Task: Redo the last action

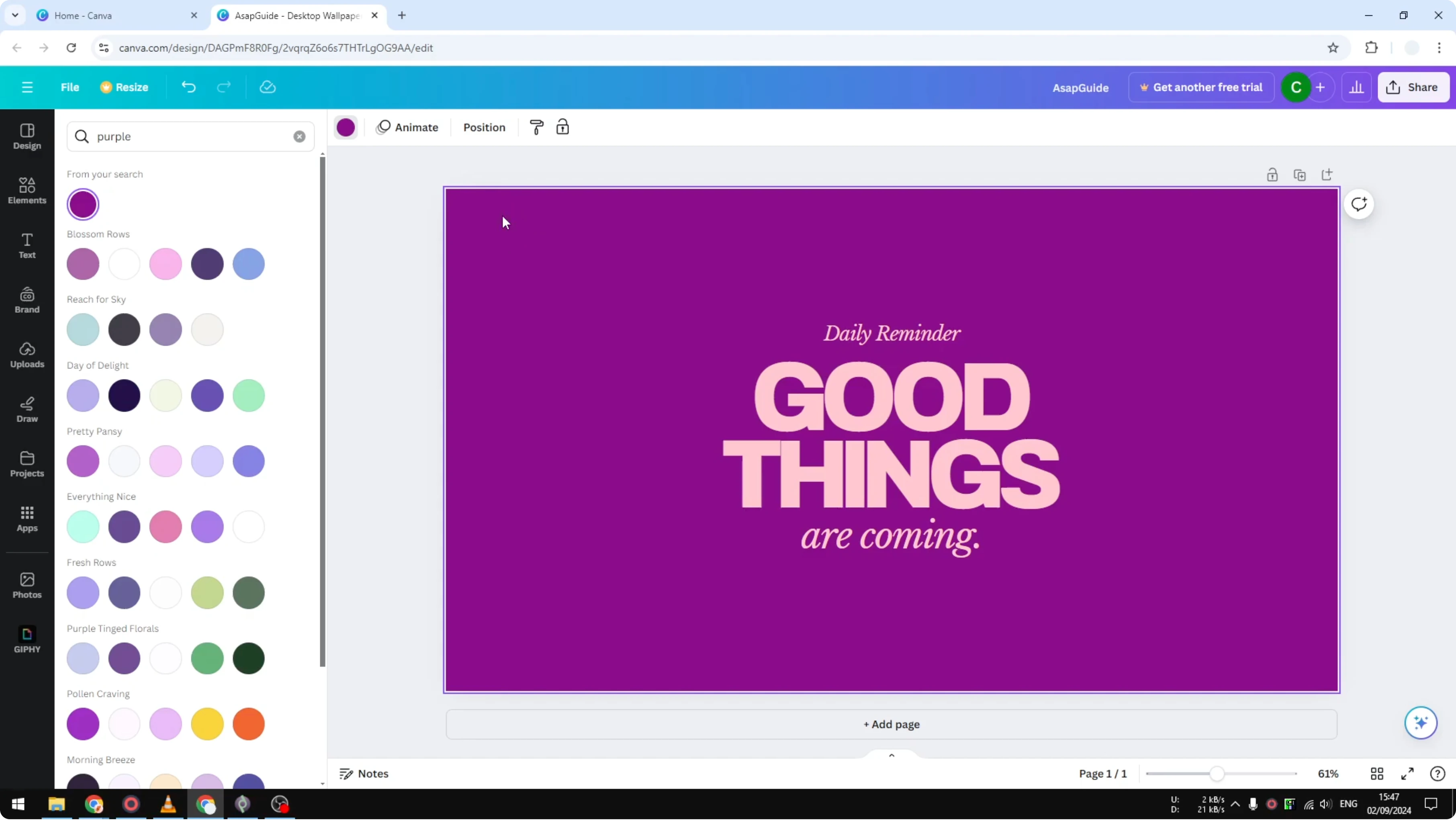Action: click(x=224, y=87)
